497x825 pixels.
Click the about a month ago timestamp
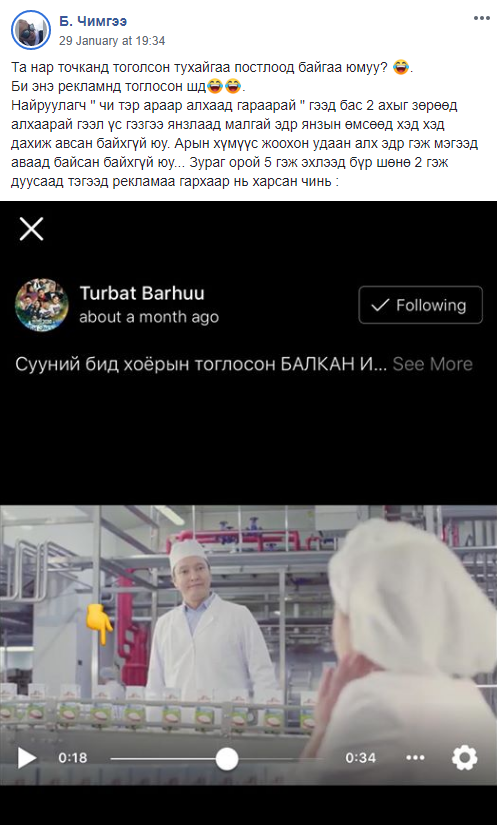click(x=149, y=317)
